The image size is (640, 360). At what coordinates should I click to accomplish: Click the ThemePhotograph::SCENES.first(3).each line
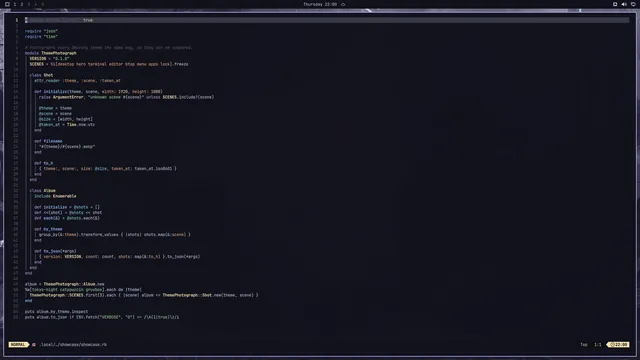[x=144, y=295]
